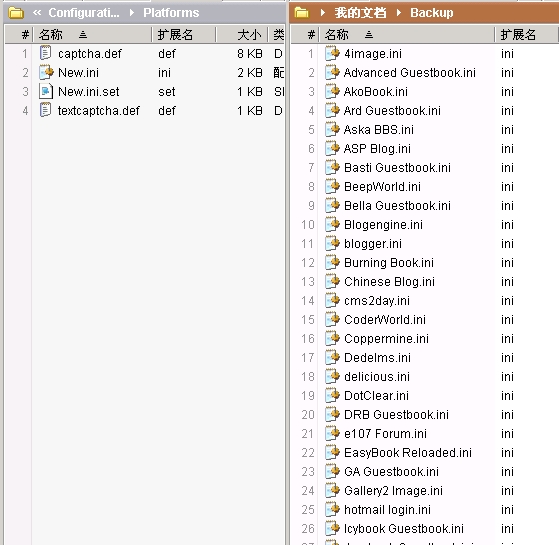Image resolution: width=559 pixels, height=545 pixels.
Task: Select the New.ini file icon
Action: point(46,72)
